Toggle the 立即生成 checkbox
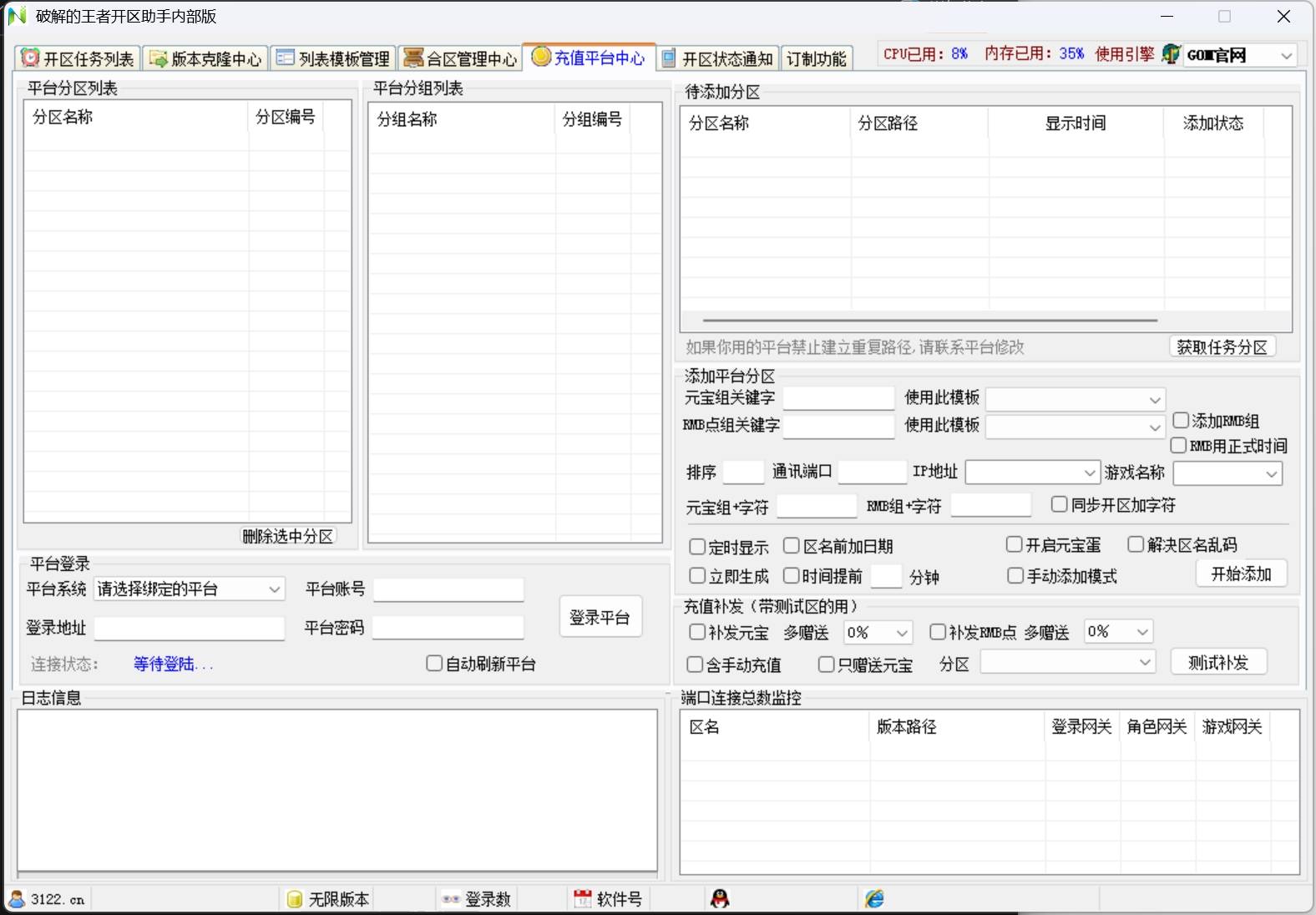Viewport: 1316px width, 915px height. click(x=697, y=575)
